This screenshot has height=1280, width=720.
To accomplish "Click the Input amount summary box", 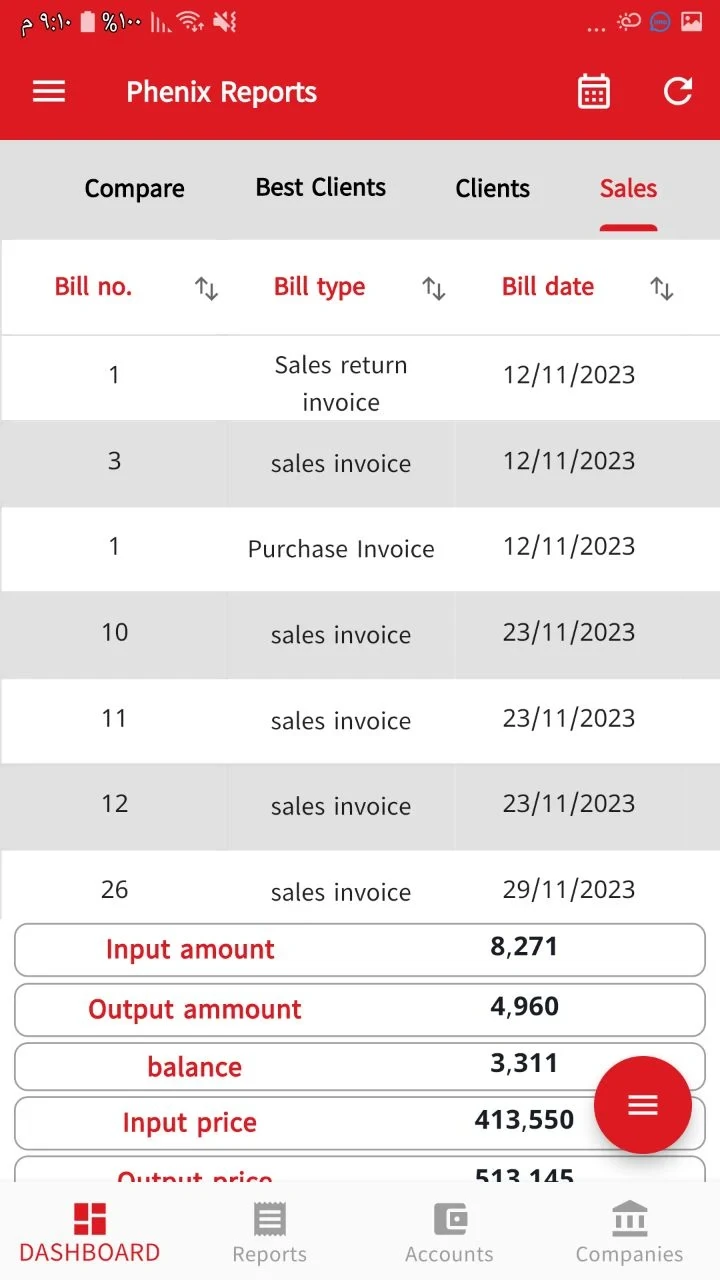I will point(360,950).
